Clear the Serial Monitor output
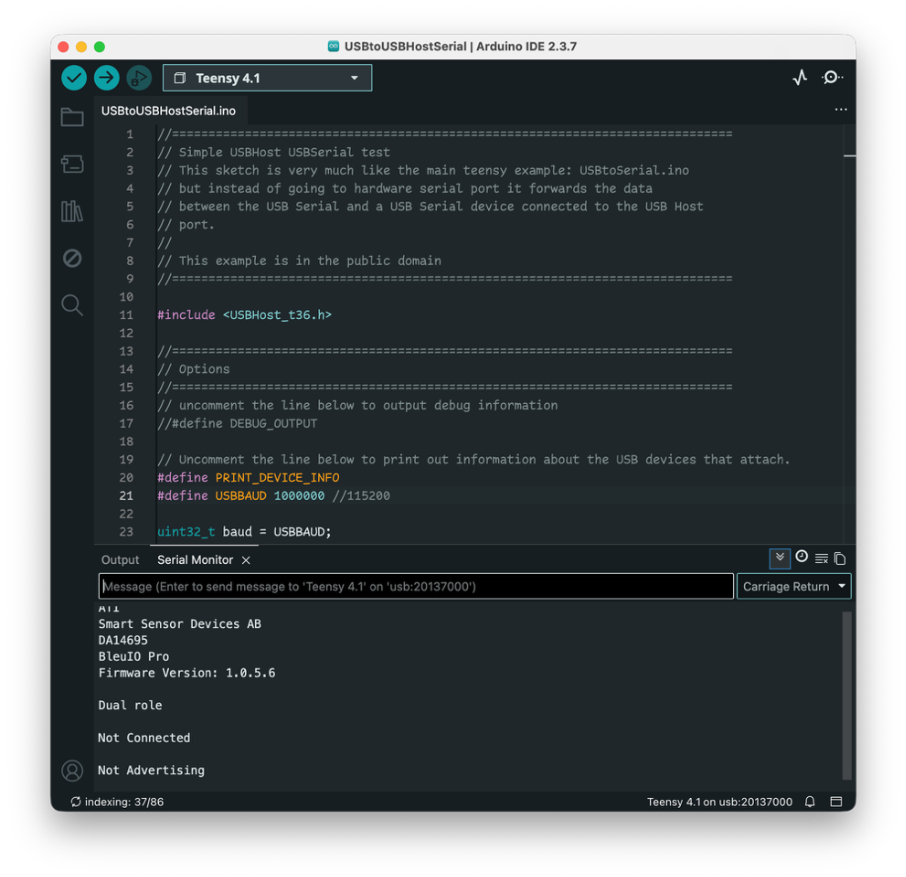This screenshot has height=877, width=906. 821,559
